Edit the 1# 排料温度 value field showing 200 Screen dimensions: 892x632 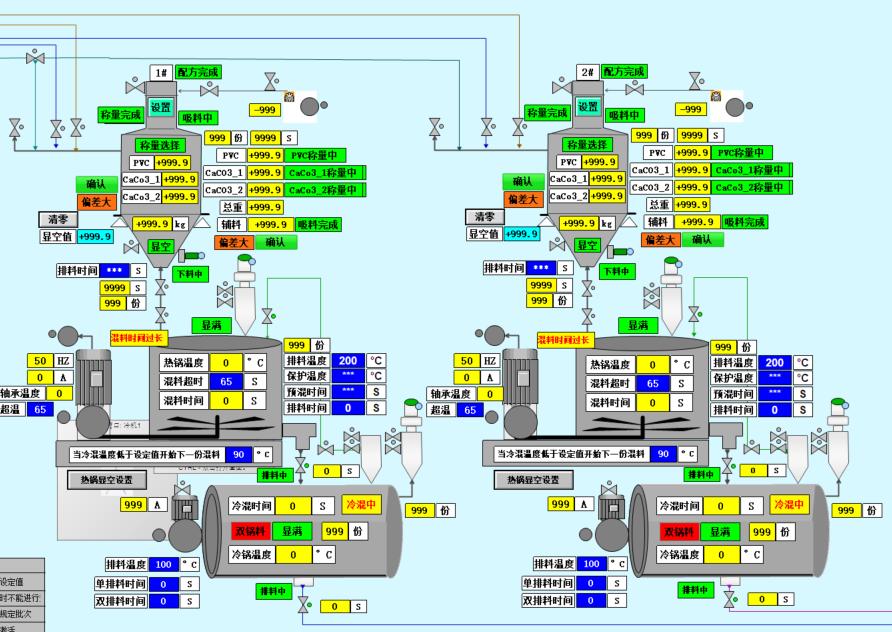(348, 361)
